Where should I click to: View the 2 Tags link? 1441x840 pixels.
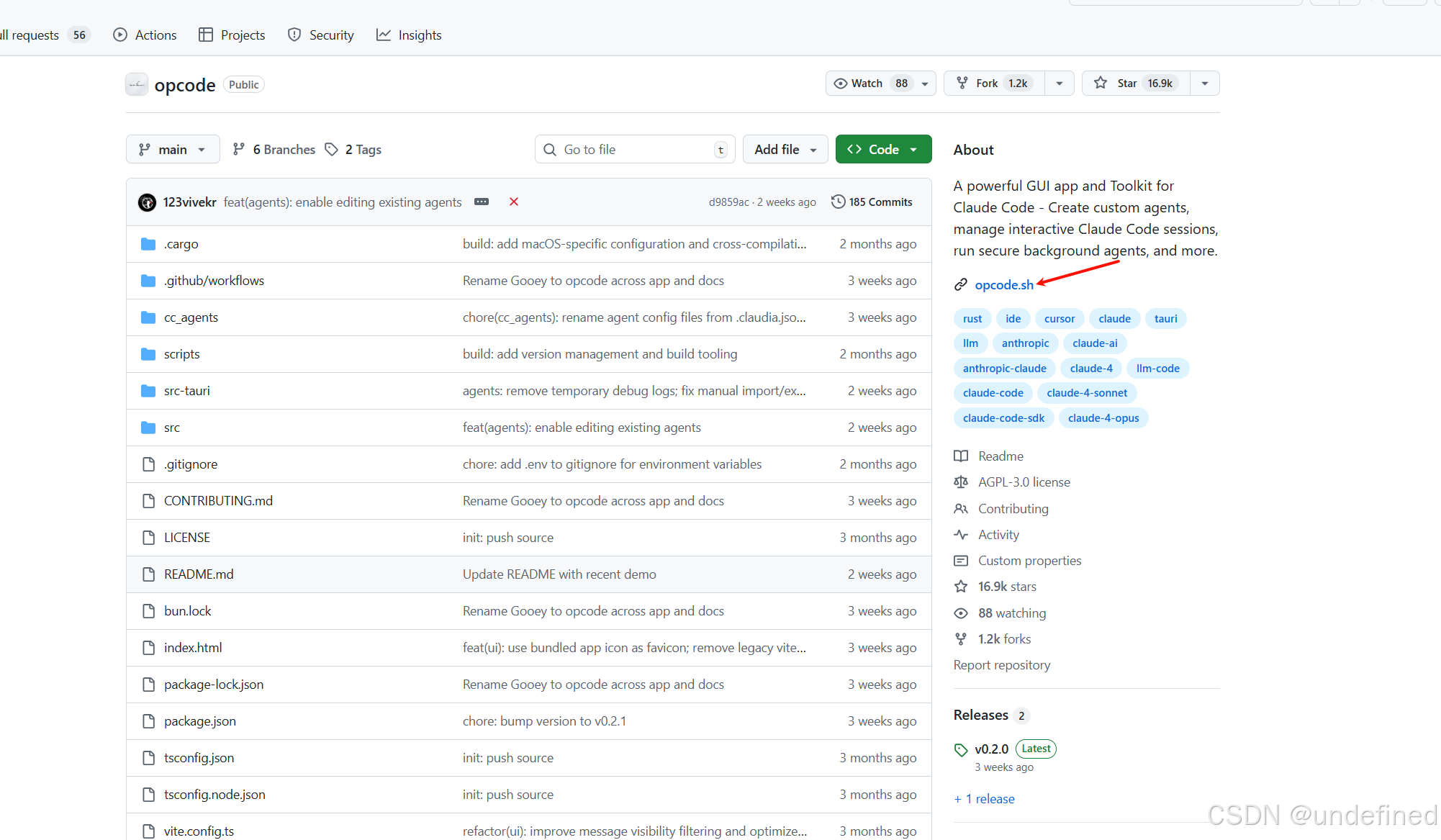click(x=353, y=149)
